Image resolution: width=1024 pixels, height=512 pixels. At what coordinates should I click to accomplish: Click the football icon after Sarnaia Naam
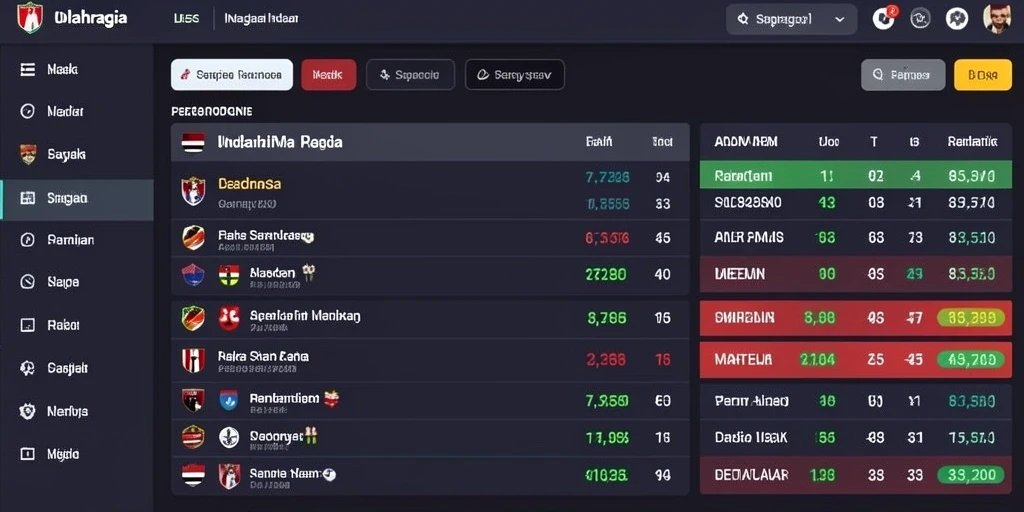[330, 475]
